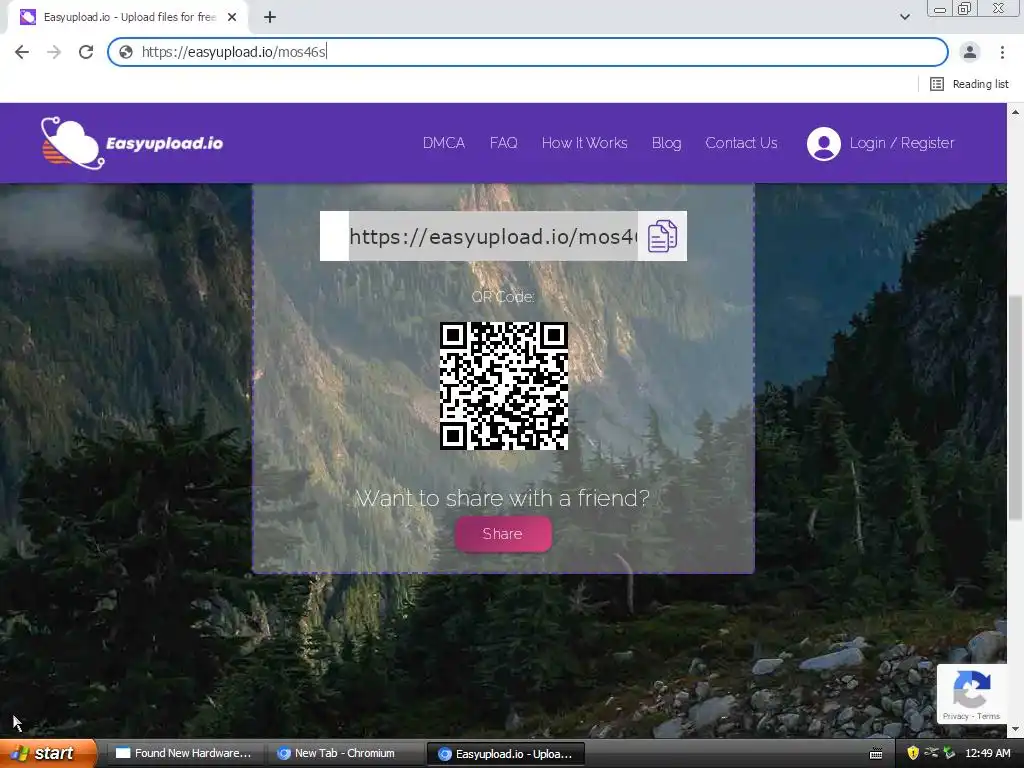Open the DMCA page

pyautogui.click(x=443, y=143)
